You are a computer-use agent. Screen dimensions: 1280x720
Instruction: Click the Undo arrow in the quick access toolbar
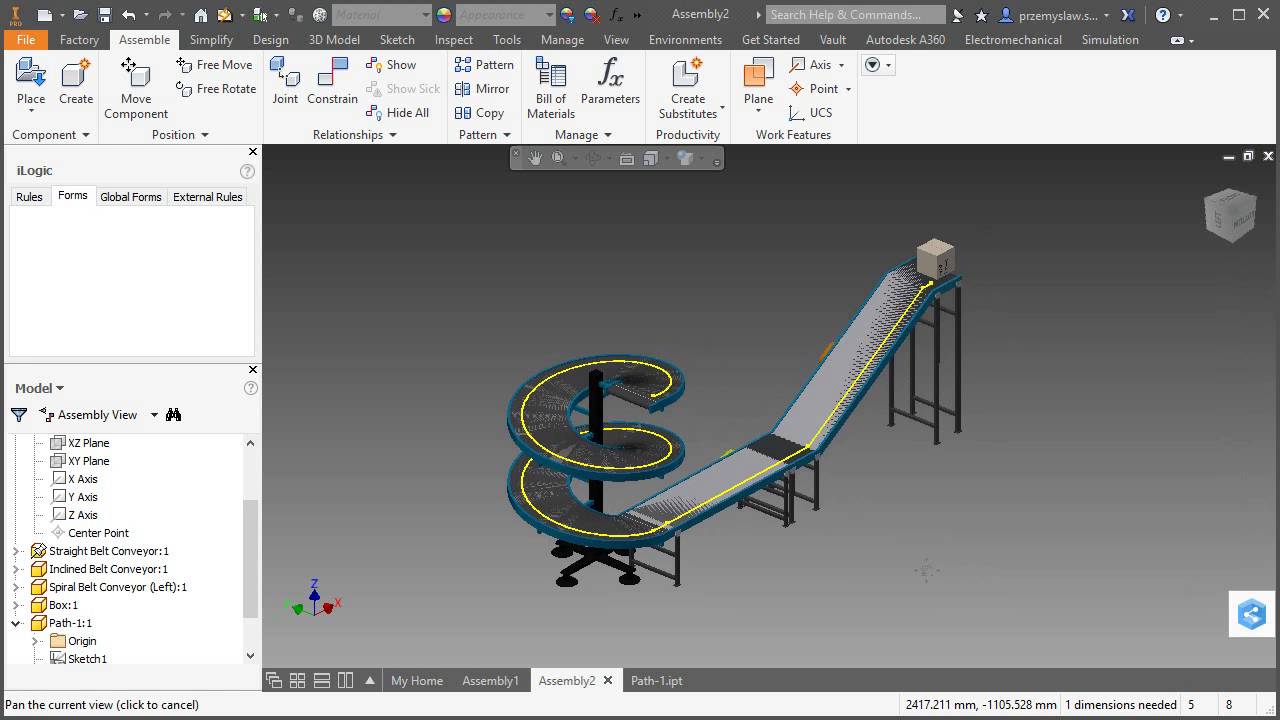click(128, 15)
